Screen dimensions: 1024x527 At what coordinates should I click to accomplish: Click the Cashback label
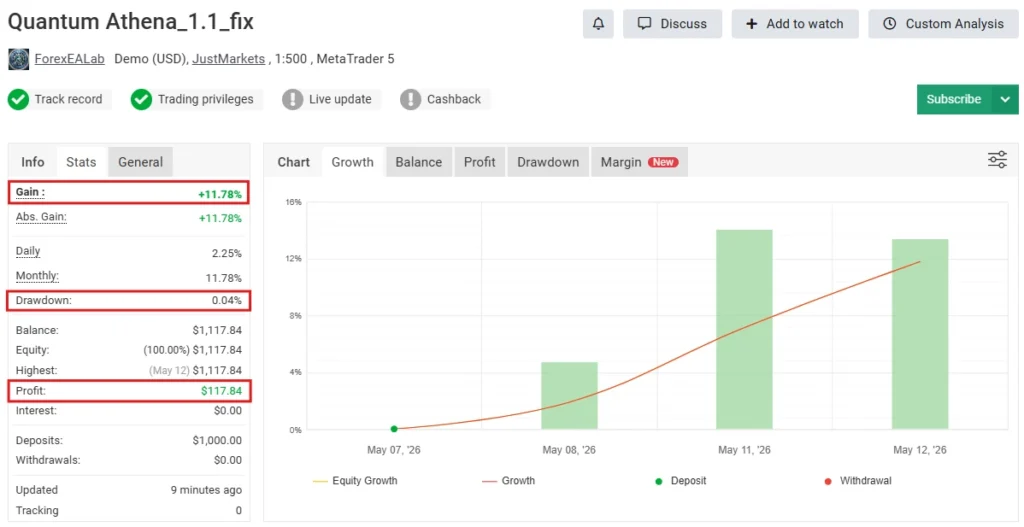[454, 99]
